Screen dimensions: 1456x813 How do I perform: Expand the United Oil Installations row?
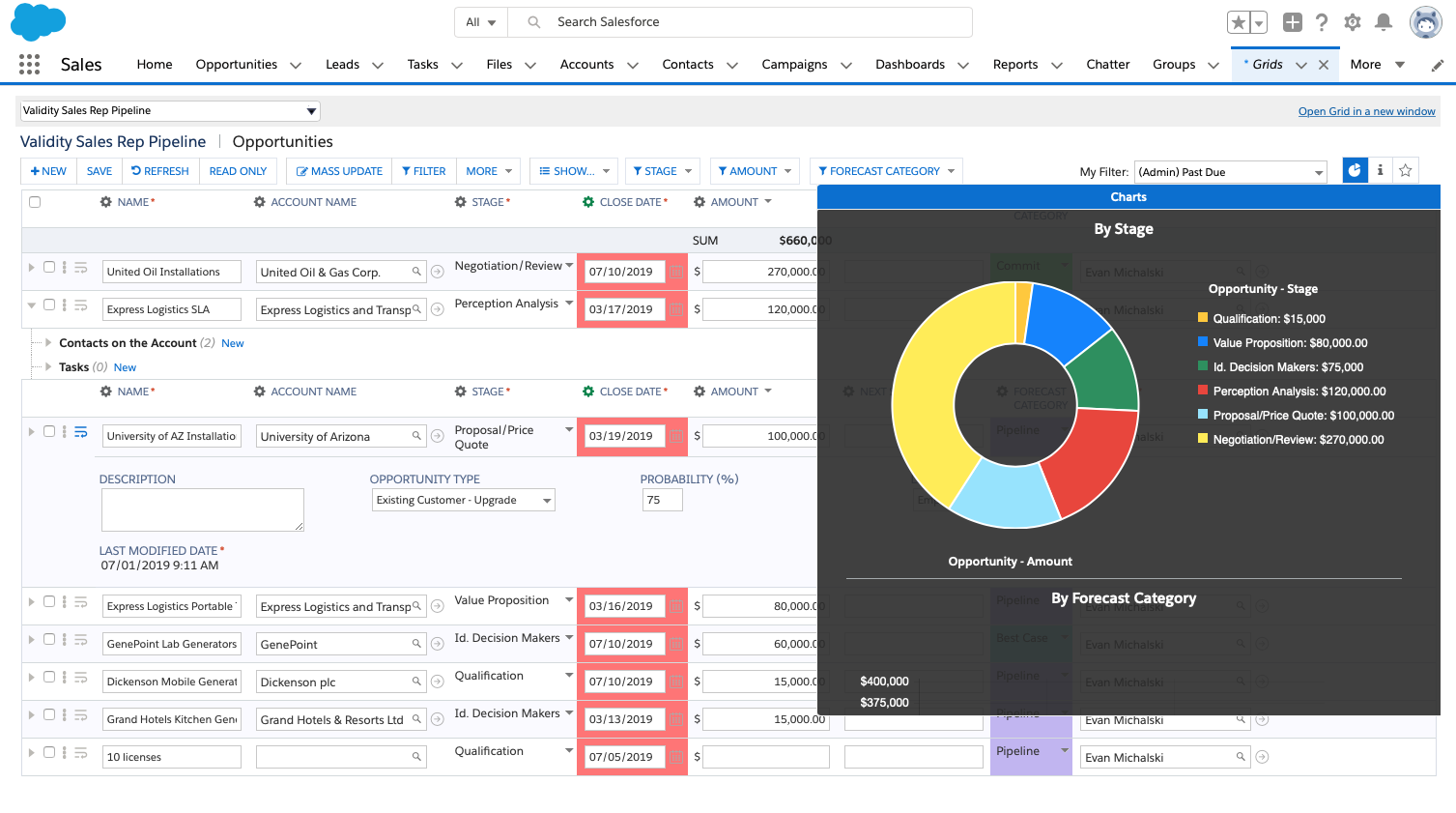click(31, 267)
